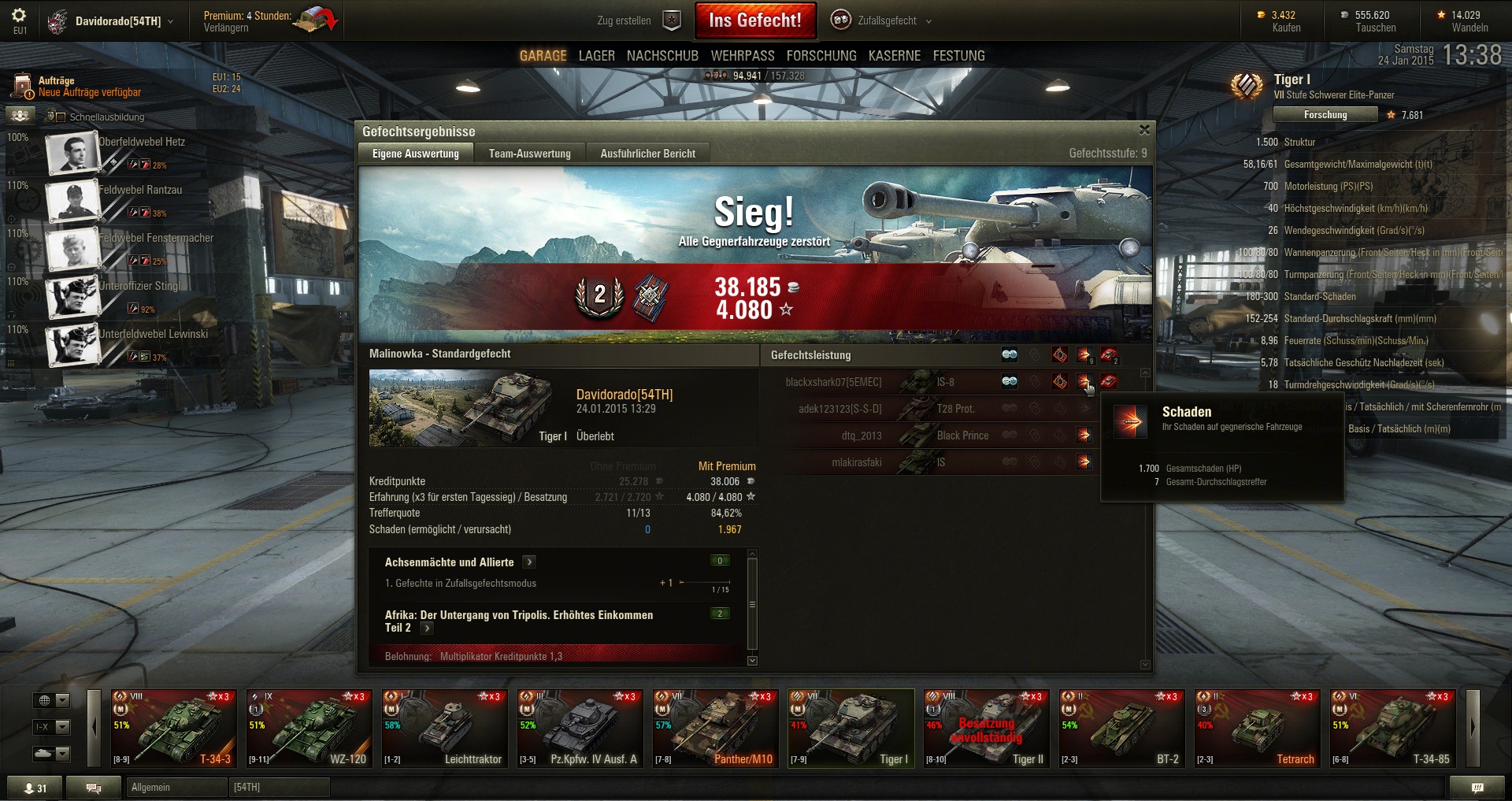This screenshot has height=801, width=1512.
Task: Click the platoon shield icon next to Zug erstellen
Action: pos(672,20)
